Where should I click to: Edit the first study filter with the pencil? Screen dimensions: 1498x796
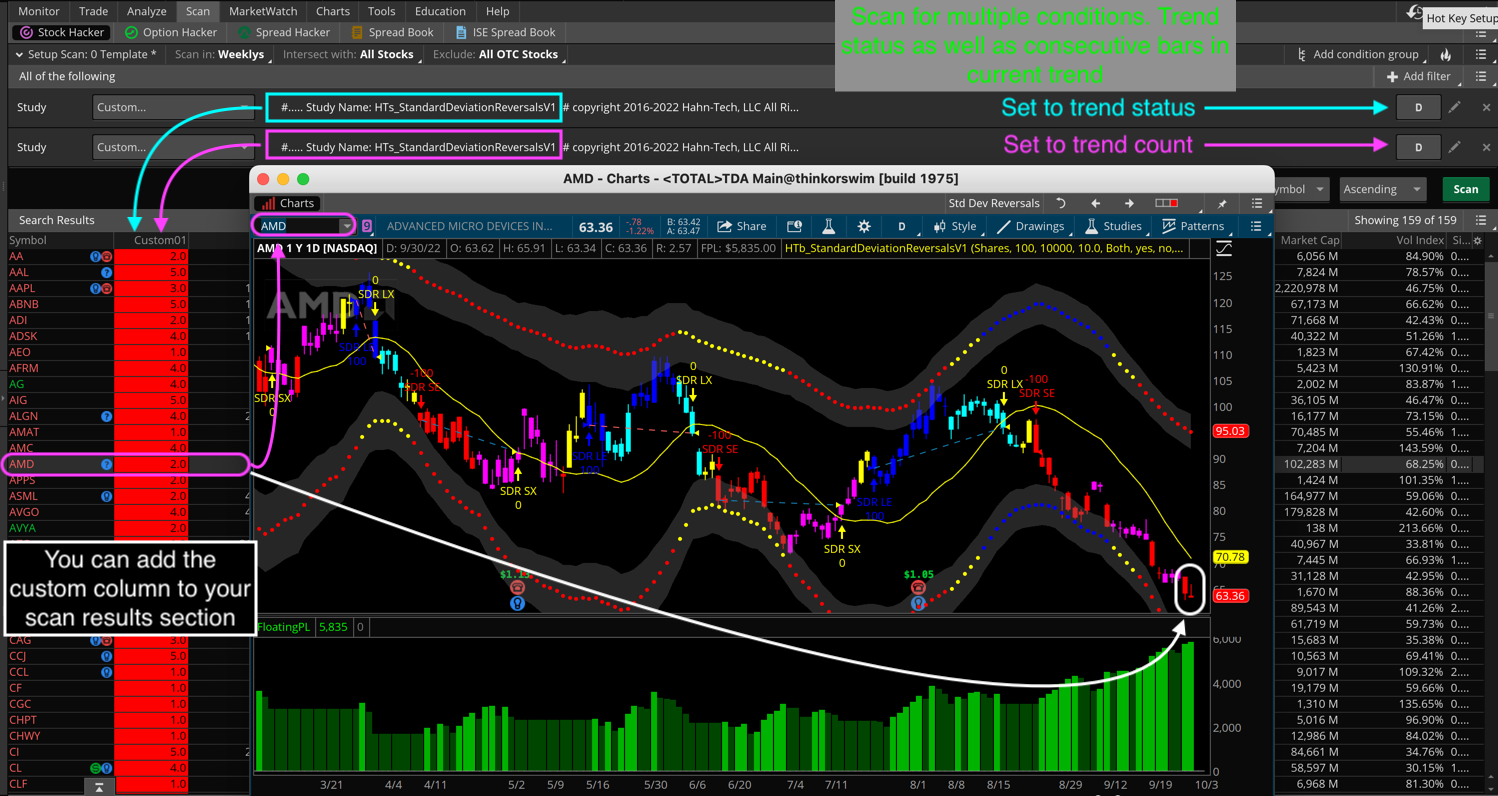1455,107
